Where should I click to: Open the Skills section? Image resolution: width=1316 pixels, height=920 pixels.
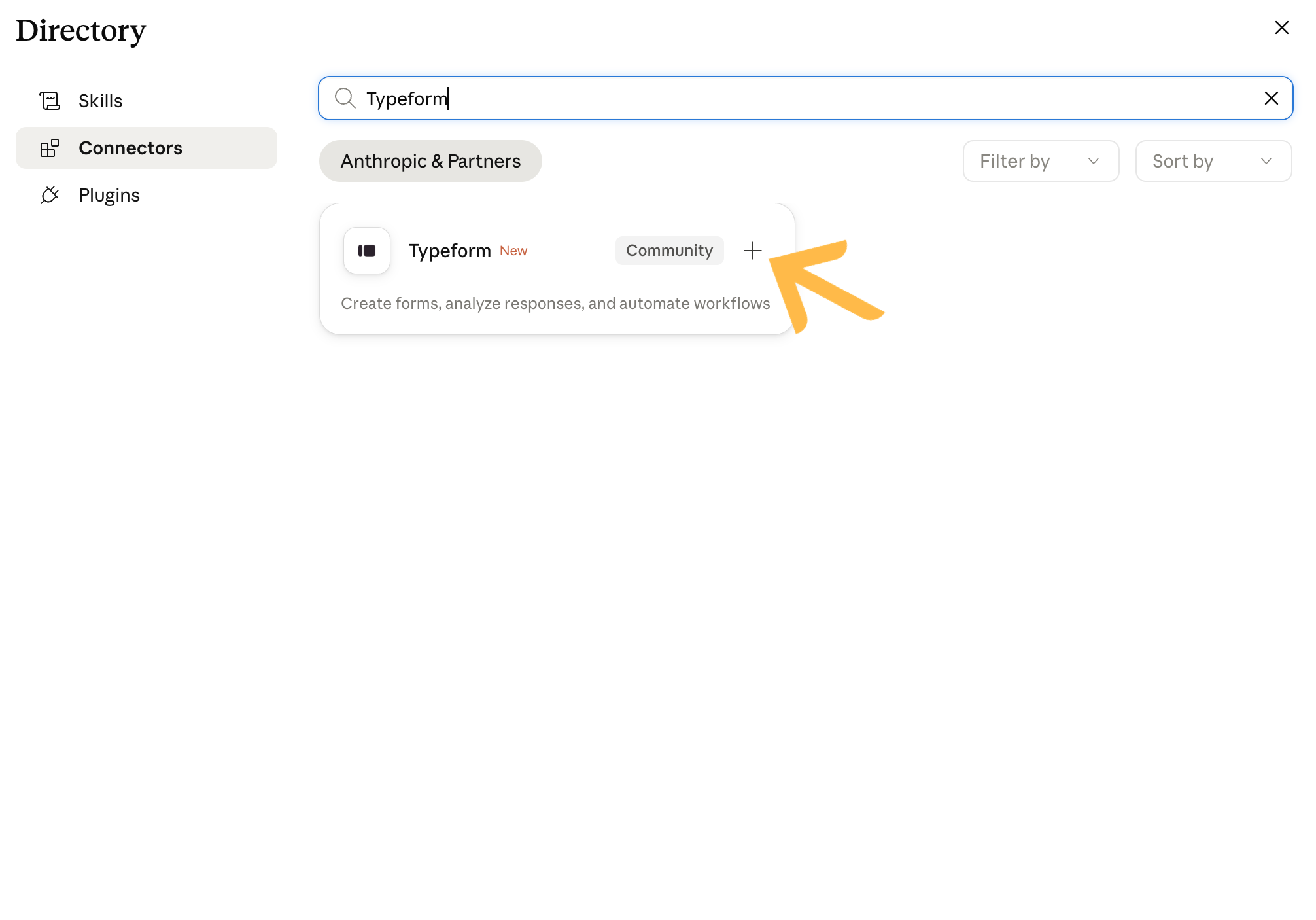click(147, 101)
